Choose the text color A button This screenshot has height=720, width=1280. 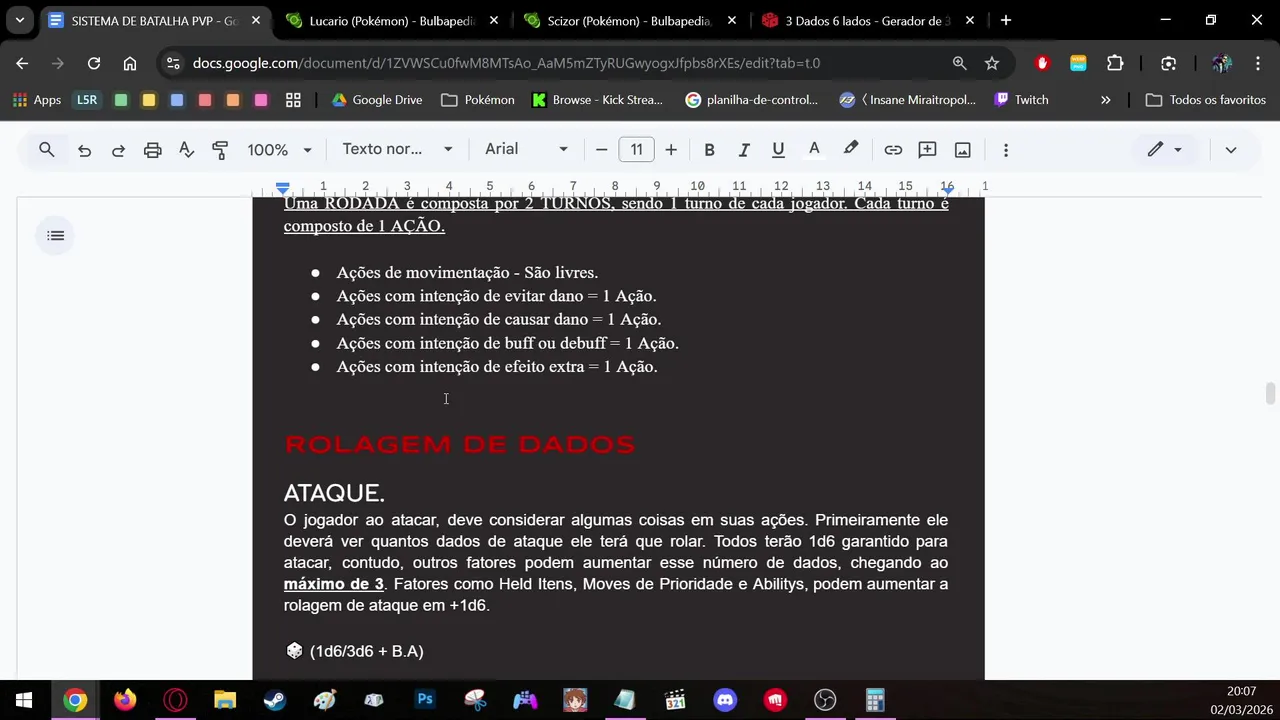(814, 149)
